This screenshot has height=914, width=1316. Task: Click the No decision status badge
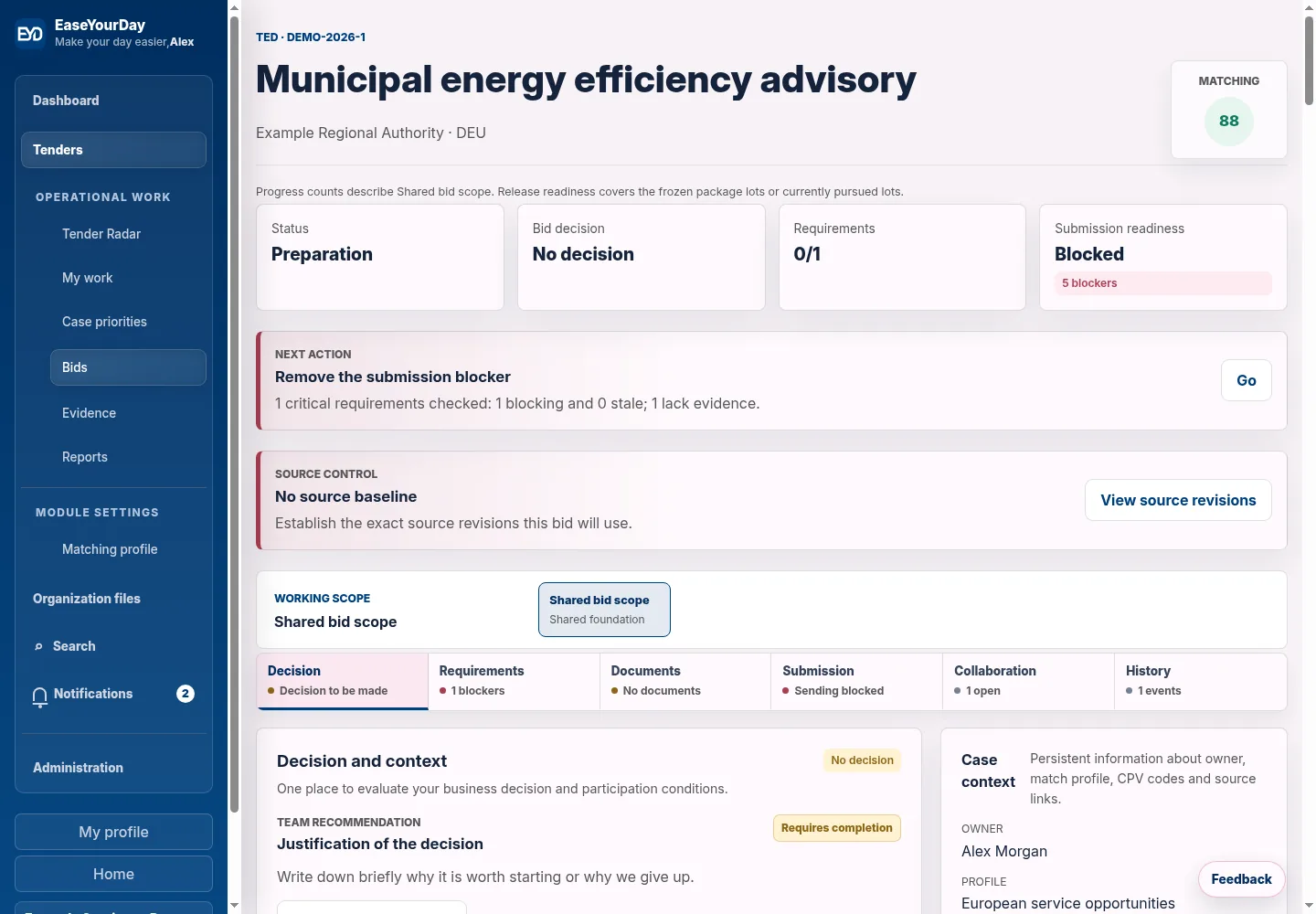coord(862,760)
